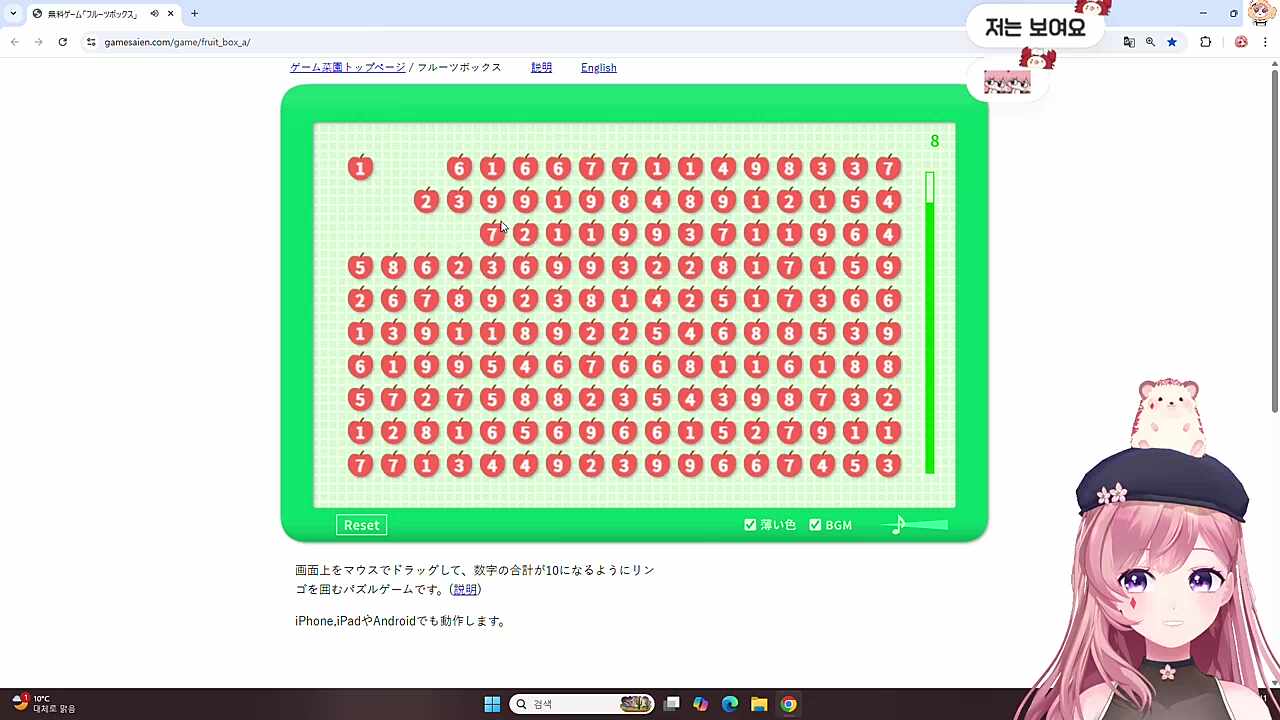
Task: Click the text iPhone,iPadやAndroidでも動作します。
Action: [x=401, y=621]
